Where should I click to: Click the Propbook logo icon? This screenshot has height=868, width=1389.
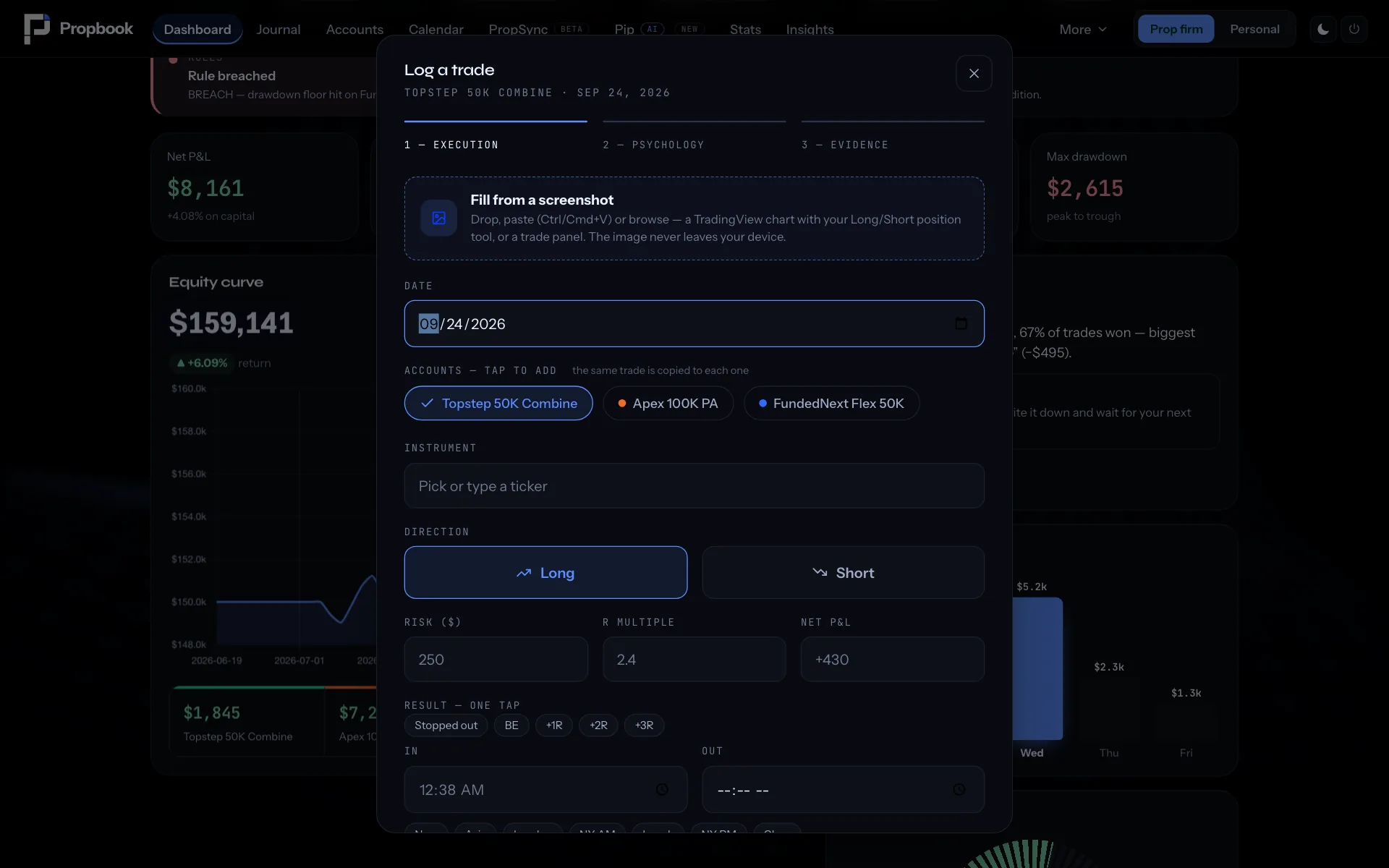pos(37,29)
